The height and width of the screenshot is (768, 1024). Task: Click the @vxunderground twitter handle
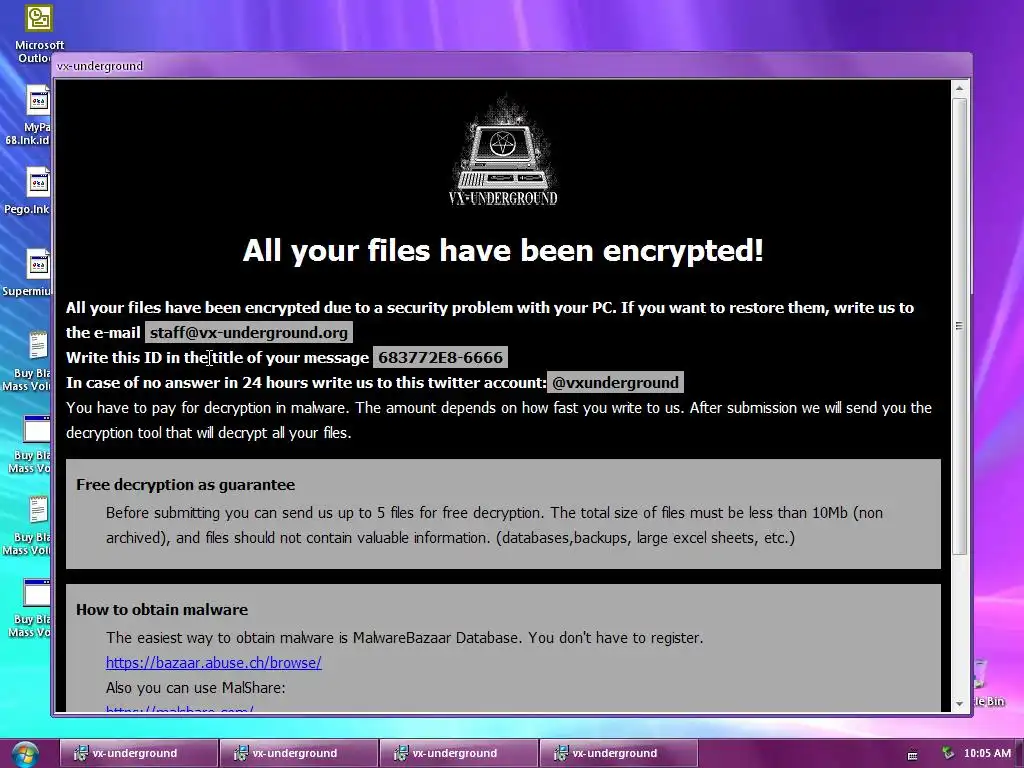tap(615, 383)
